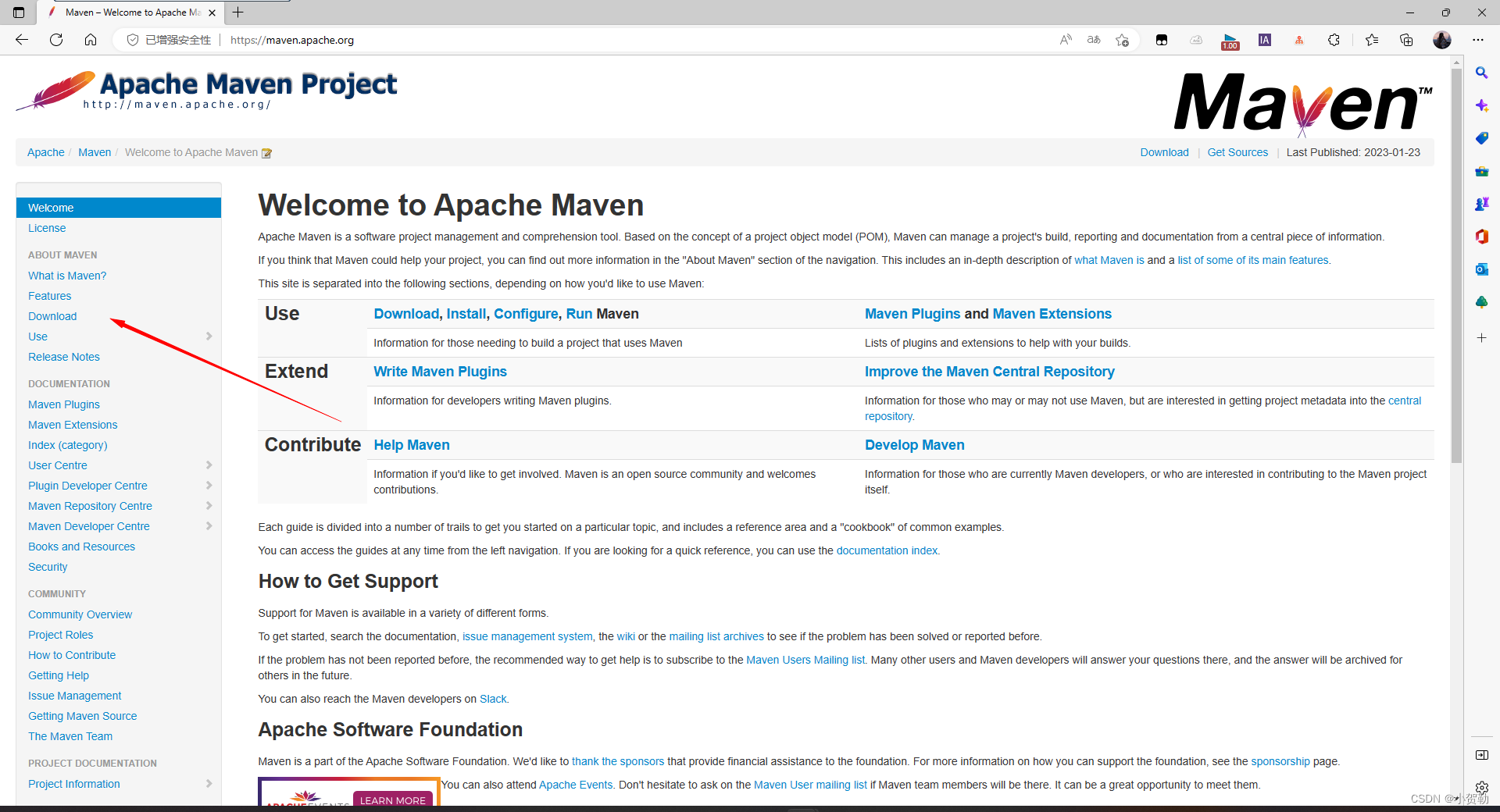Screen dimensions: 1500x812
Task: Click the IA extension icon
Action: click(x=1265, y=40)
